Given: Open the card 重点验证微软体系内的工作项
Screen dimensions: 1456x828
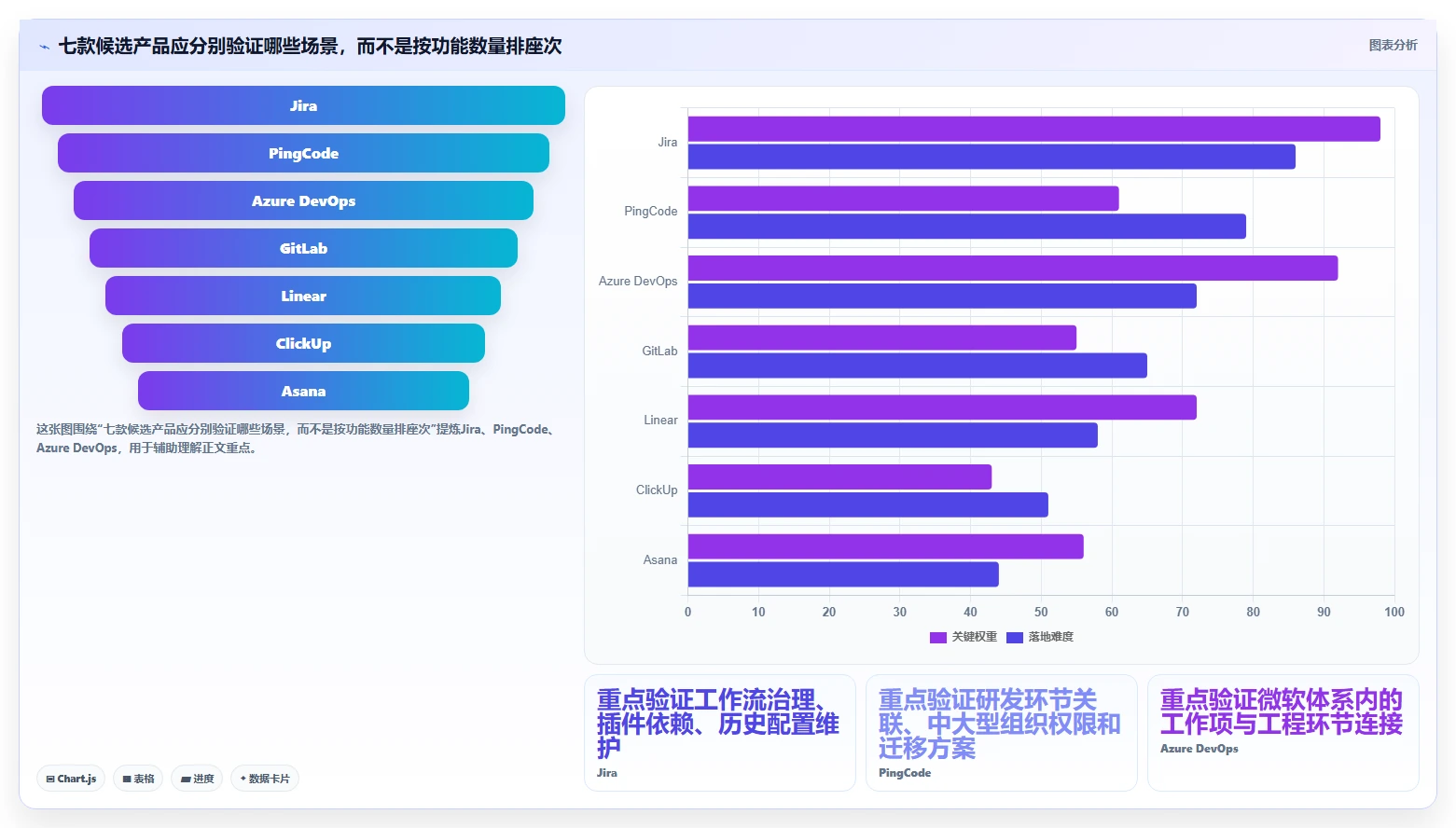Looking at the screenshot, I should tap(1283, 733).
